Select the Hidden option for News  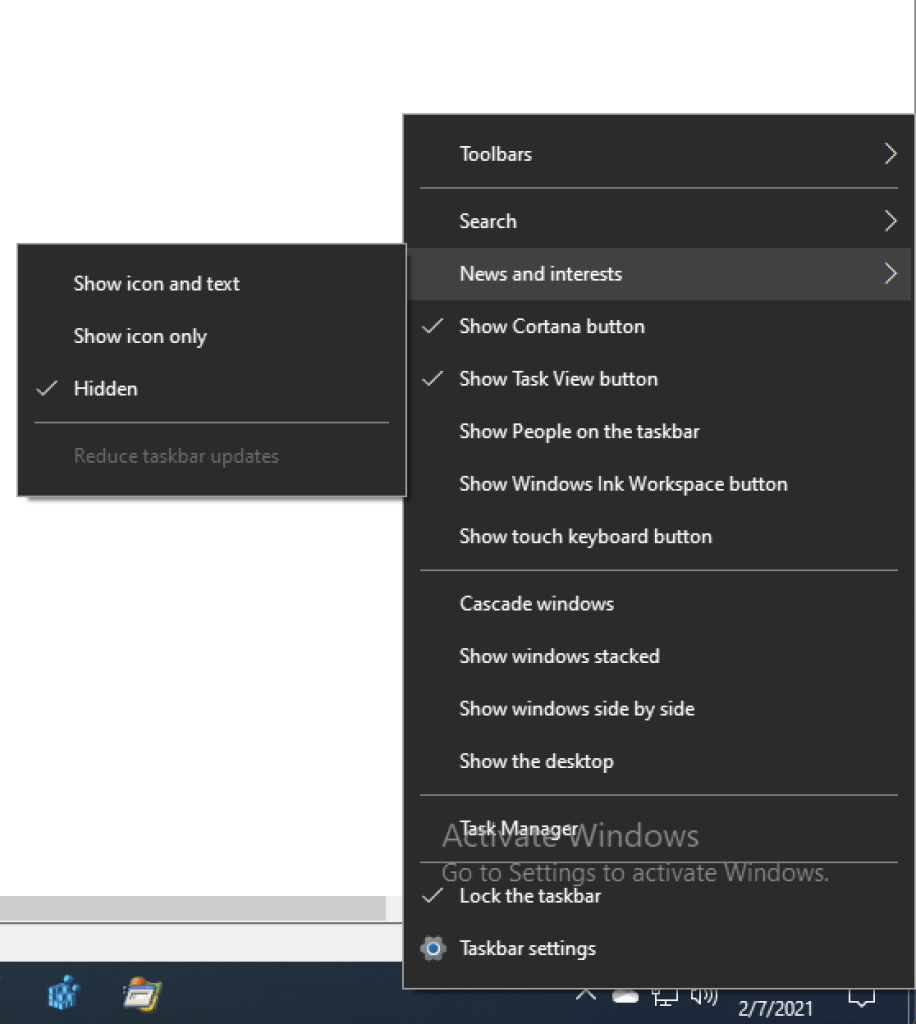[105, 389]
